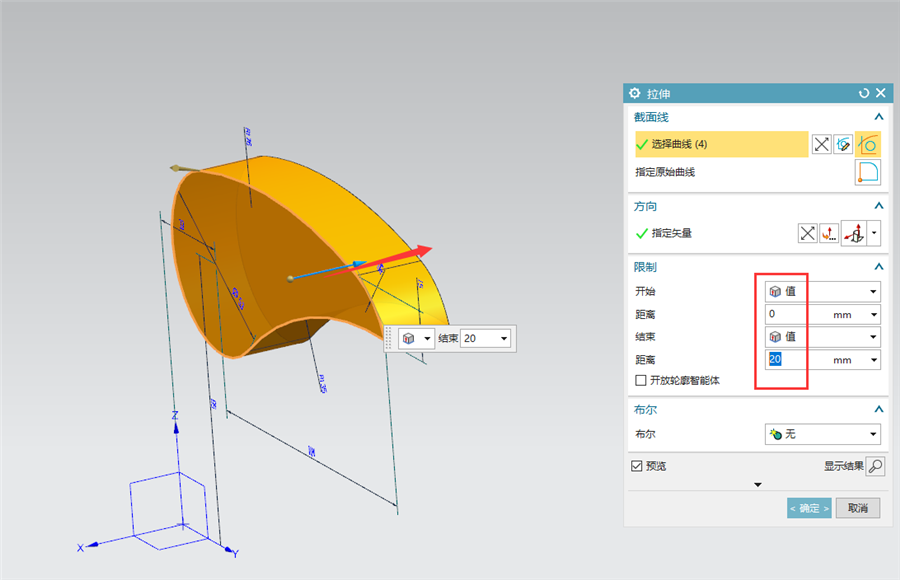The height and width of the screenshot is (580, 900).
Task: Open the vector dialog icon in 方向
Action: click(829, 233)
